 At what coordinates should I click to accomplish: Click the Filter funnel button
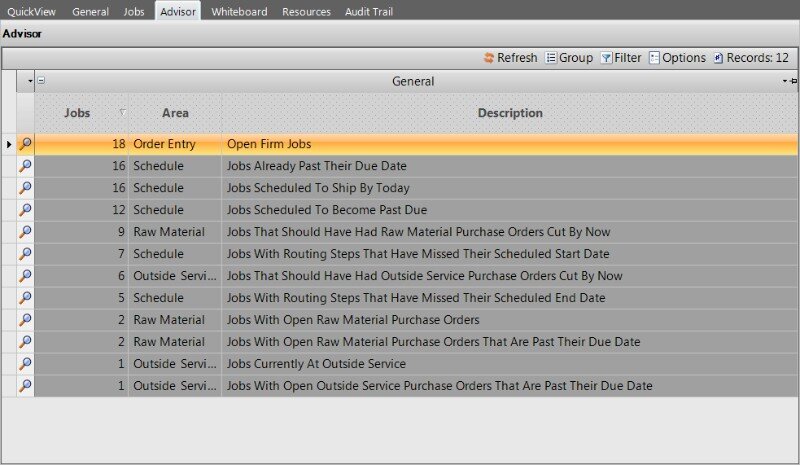[621, 58]
